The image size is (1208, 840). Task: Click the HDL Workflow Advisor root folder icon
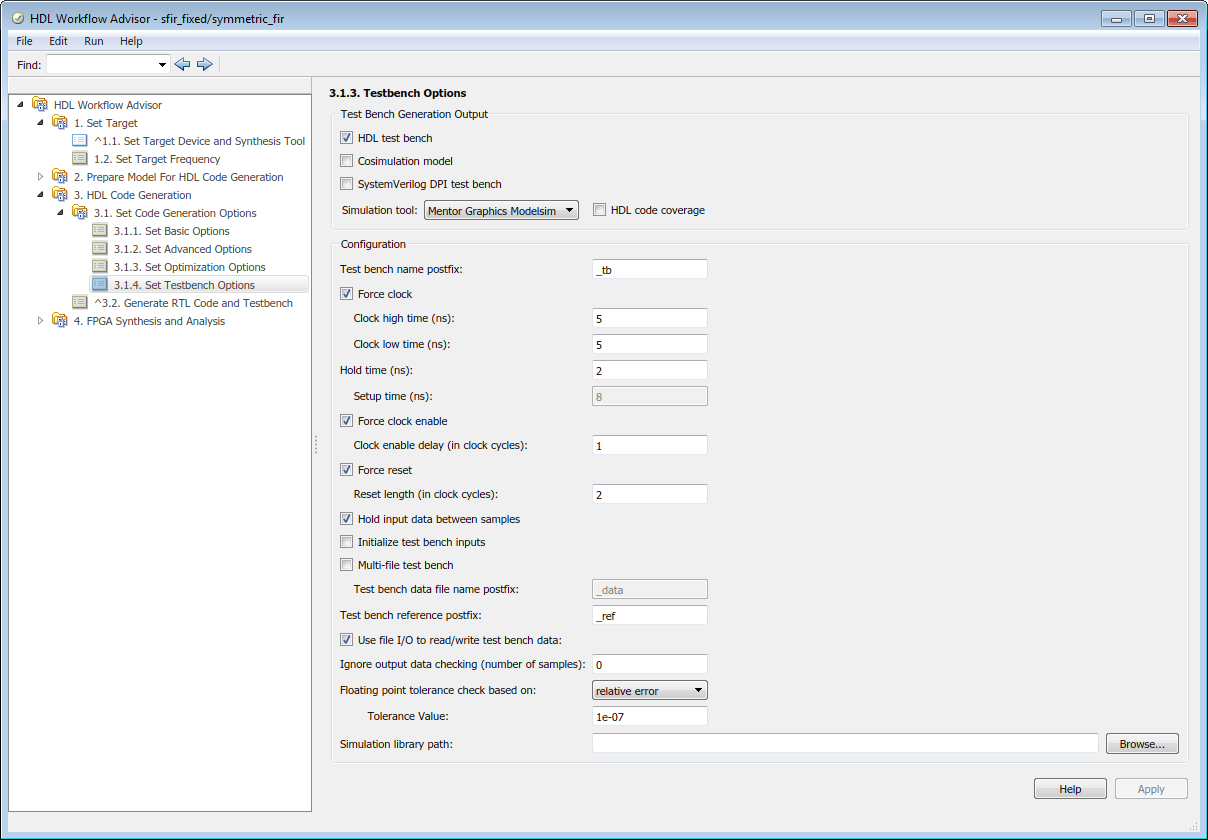(40, 104)
